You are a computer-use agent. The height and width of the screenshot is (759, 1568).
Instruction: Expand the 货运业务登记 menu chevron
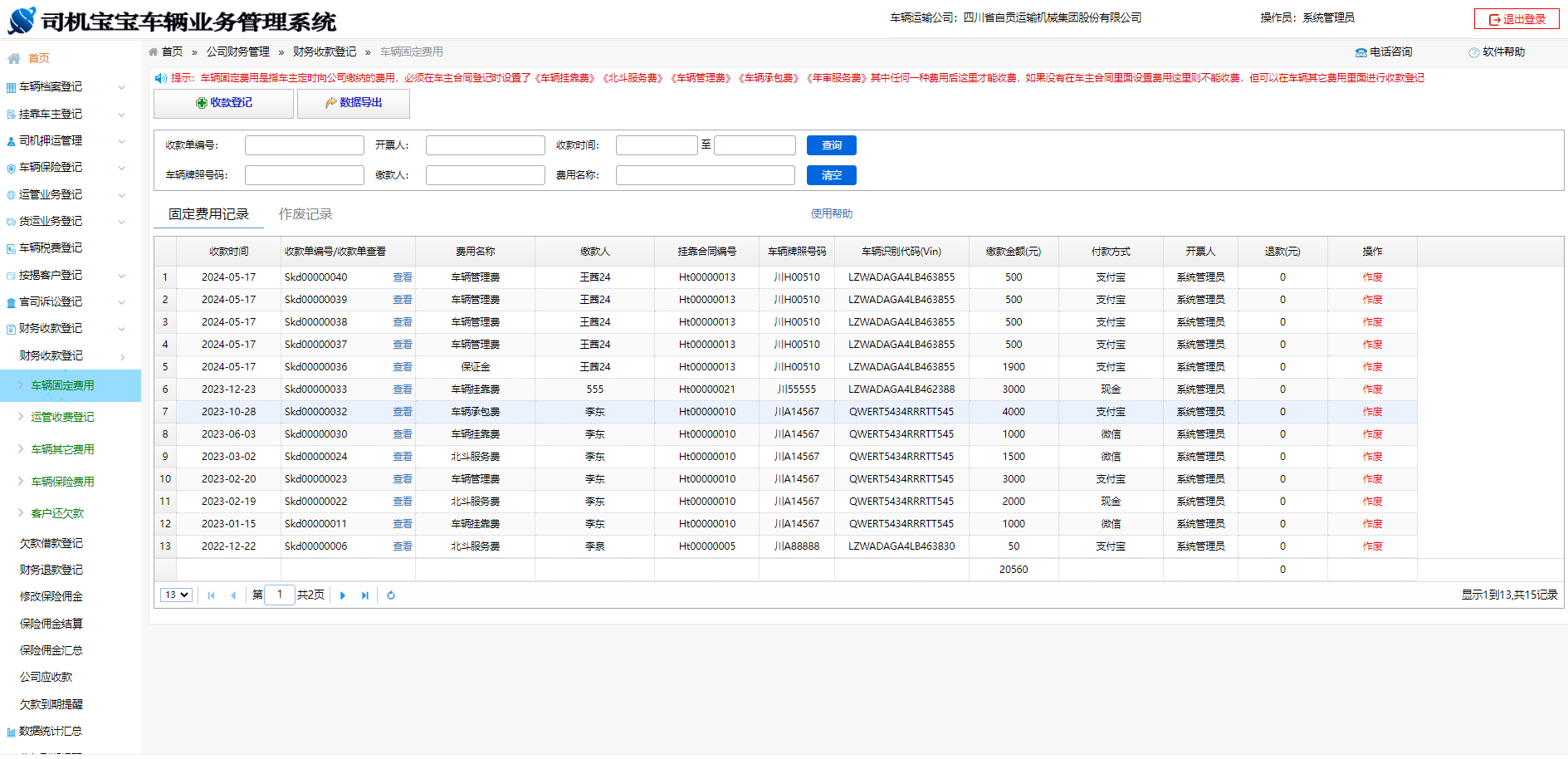click(x=122, y=222)
